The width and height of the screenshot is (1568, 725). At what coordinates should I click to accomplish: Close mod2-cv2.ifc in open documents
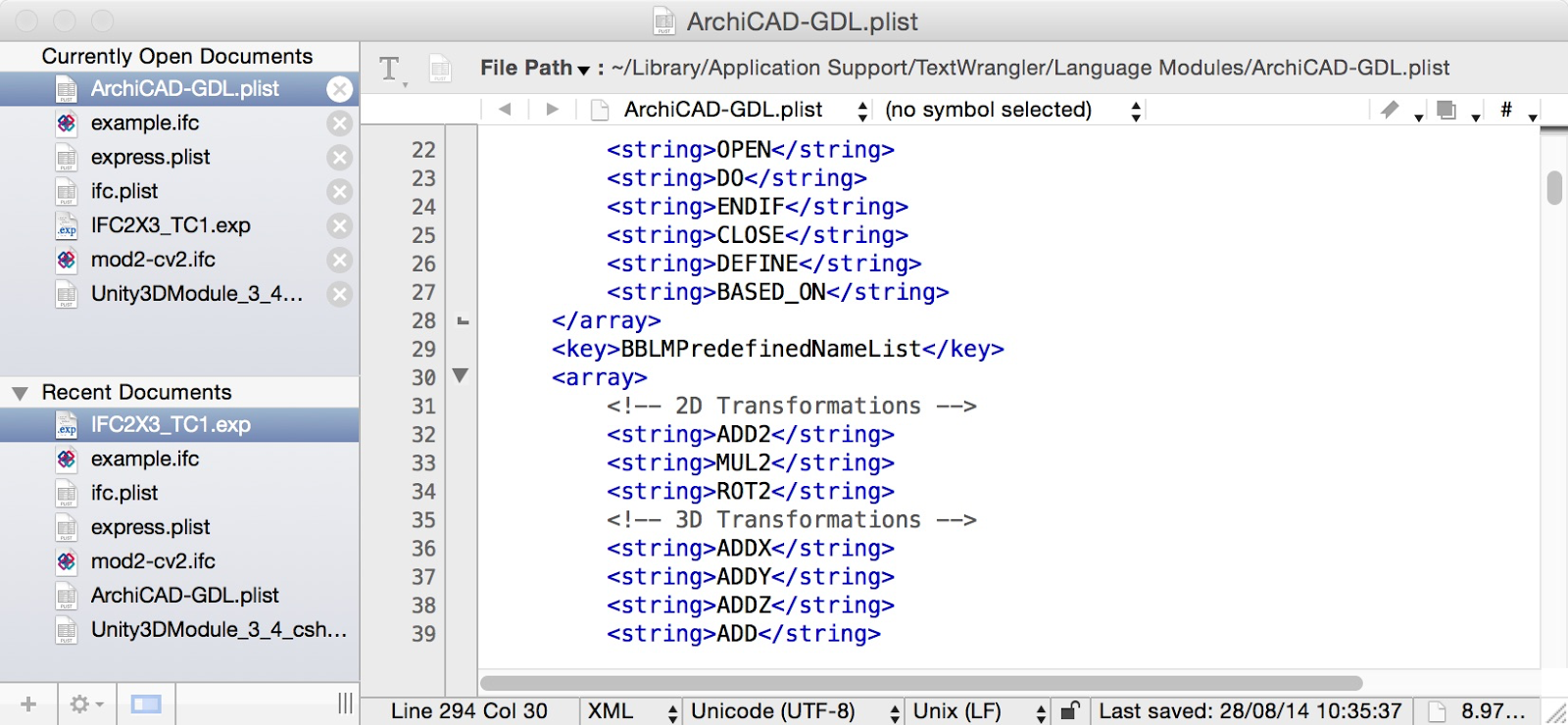pos(340,261)
